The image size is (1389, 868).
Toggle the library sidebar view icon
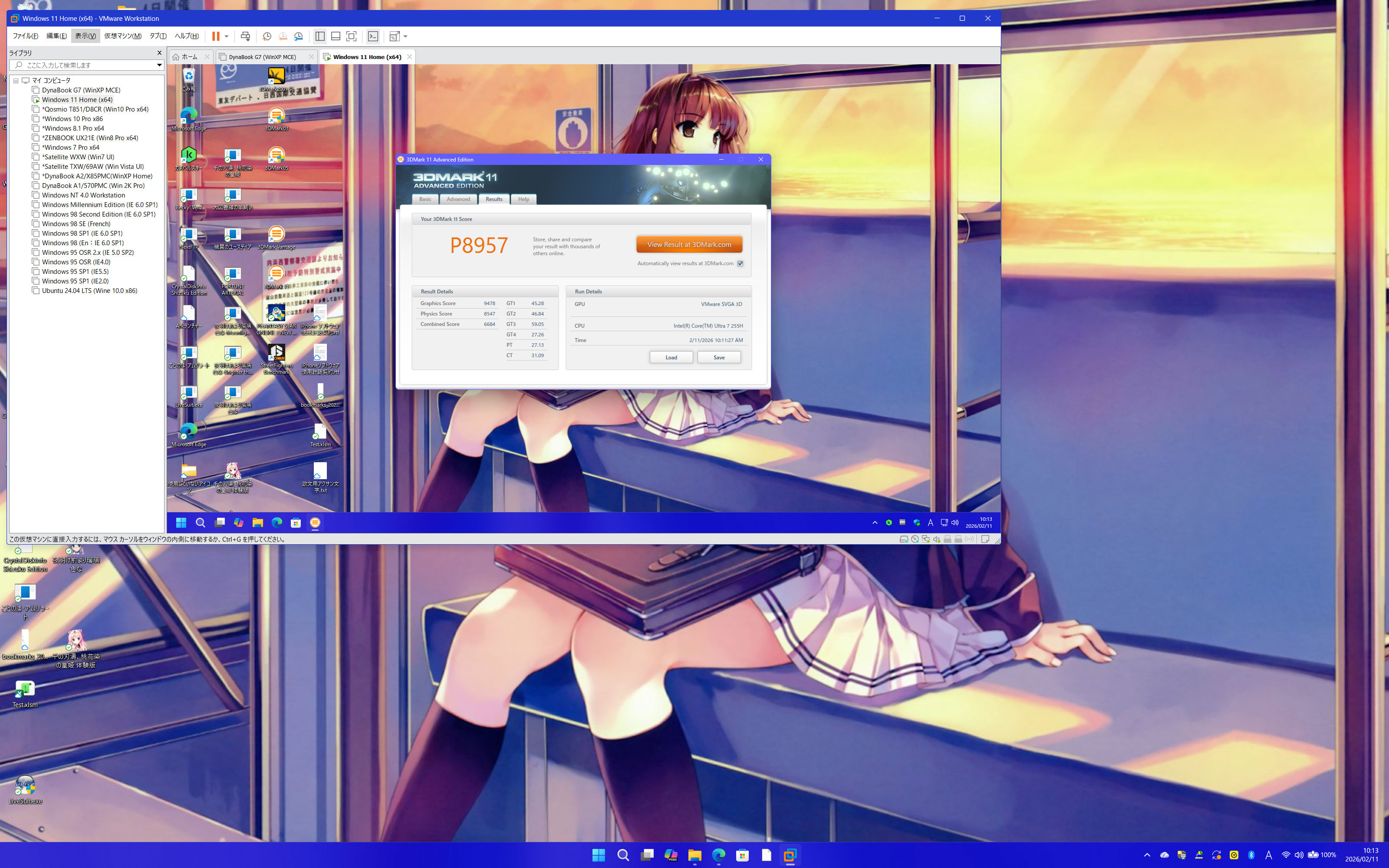pyautogui.click(x=320, y=36)
